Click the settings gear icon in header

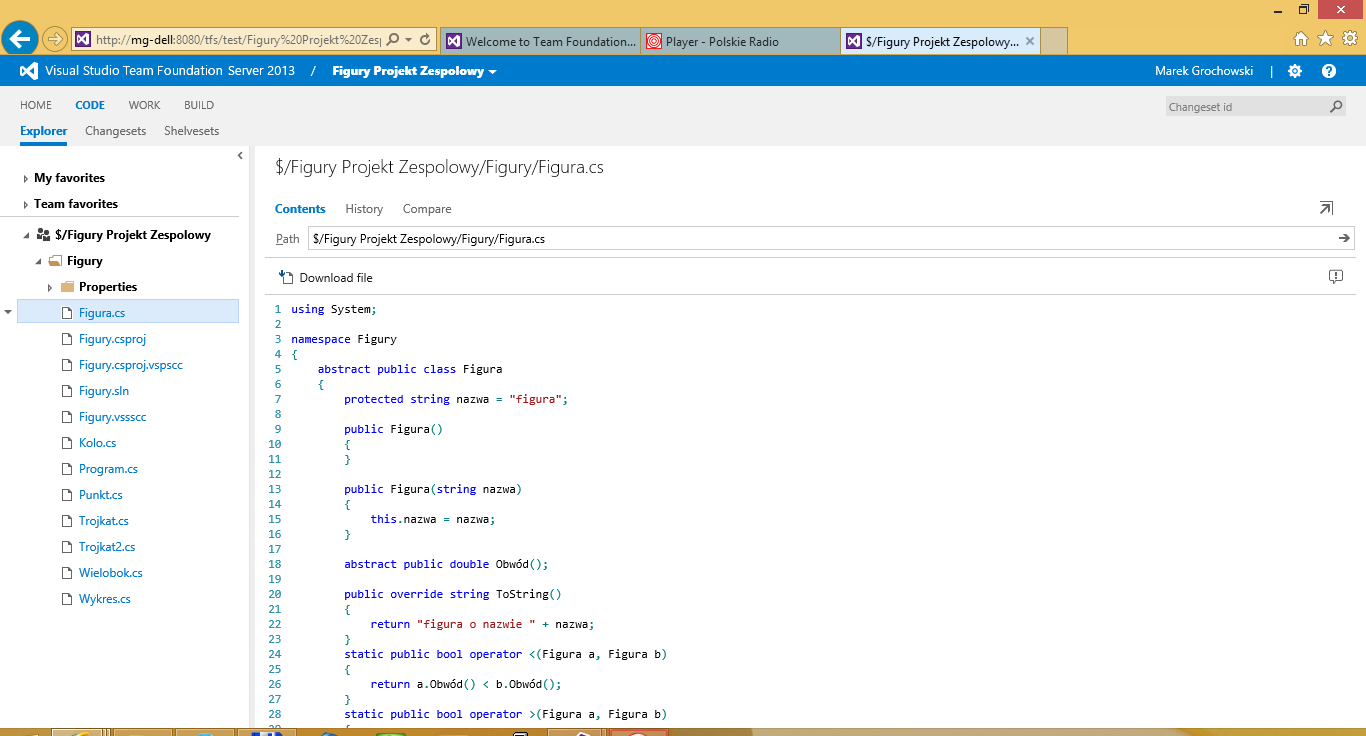pyautogui.click(x=1295, y=71)
